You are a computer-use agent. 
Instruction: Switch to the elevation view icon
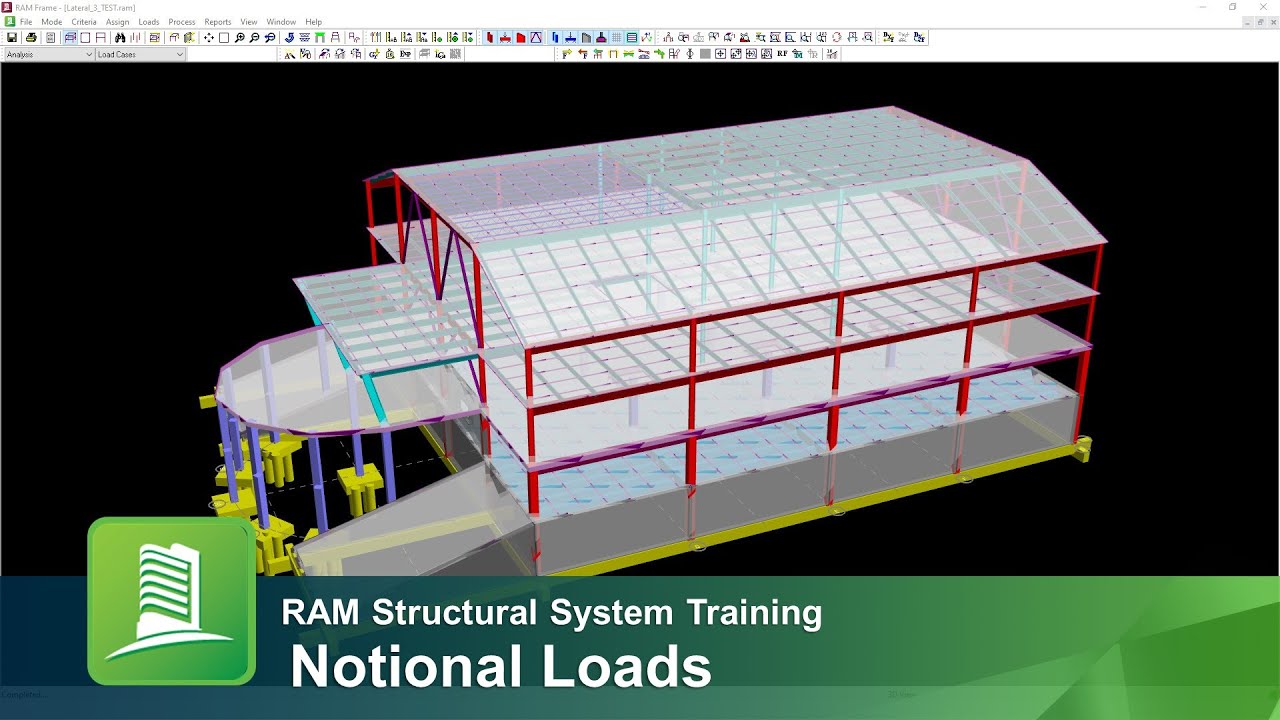[100, 37]
